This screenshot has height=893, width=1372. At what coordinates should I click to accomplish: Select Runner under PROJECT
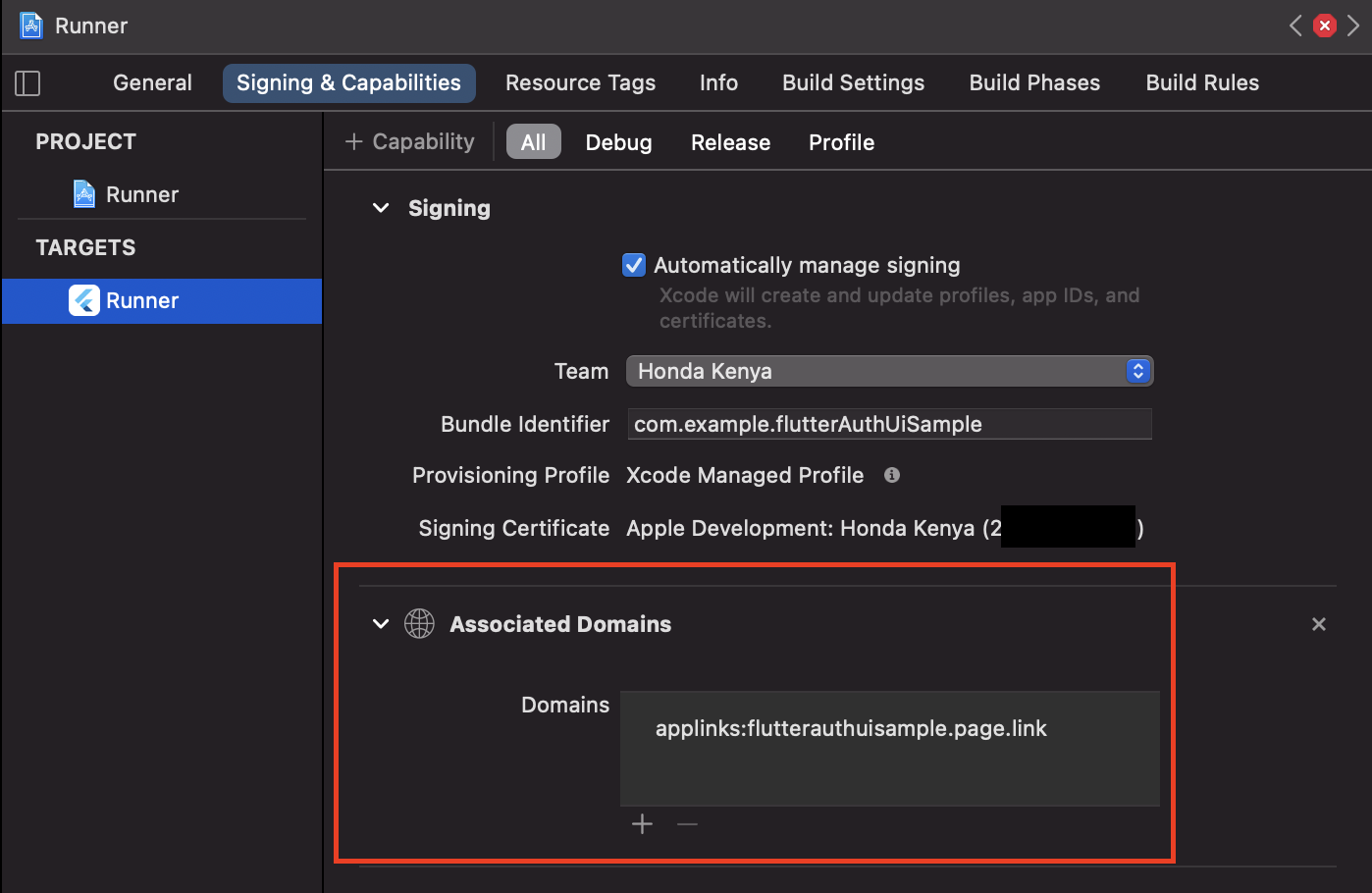[x=141, y=194]
